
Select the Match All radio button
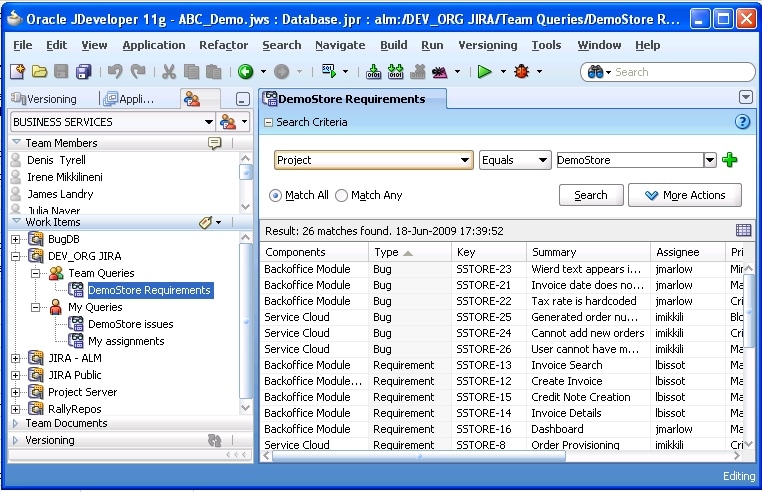coord(276,196)
